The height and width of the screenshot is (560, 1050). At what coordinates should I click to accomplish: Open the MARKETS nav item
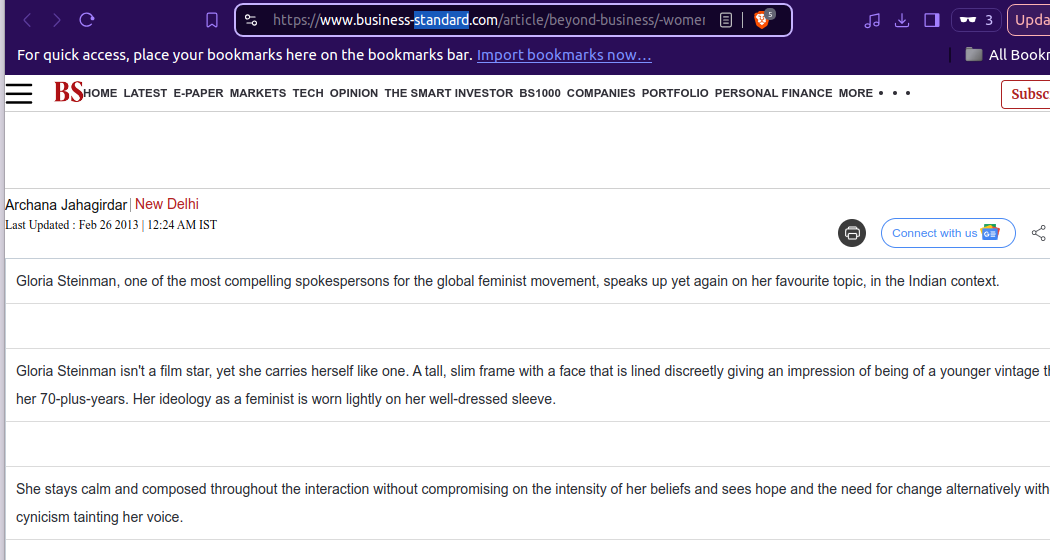click(x=258, y=93)
